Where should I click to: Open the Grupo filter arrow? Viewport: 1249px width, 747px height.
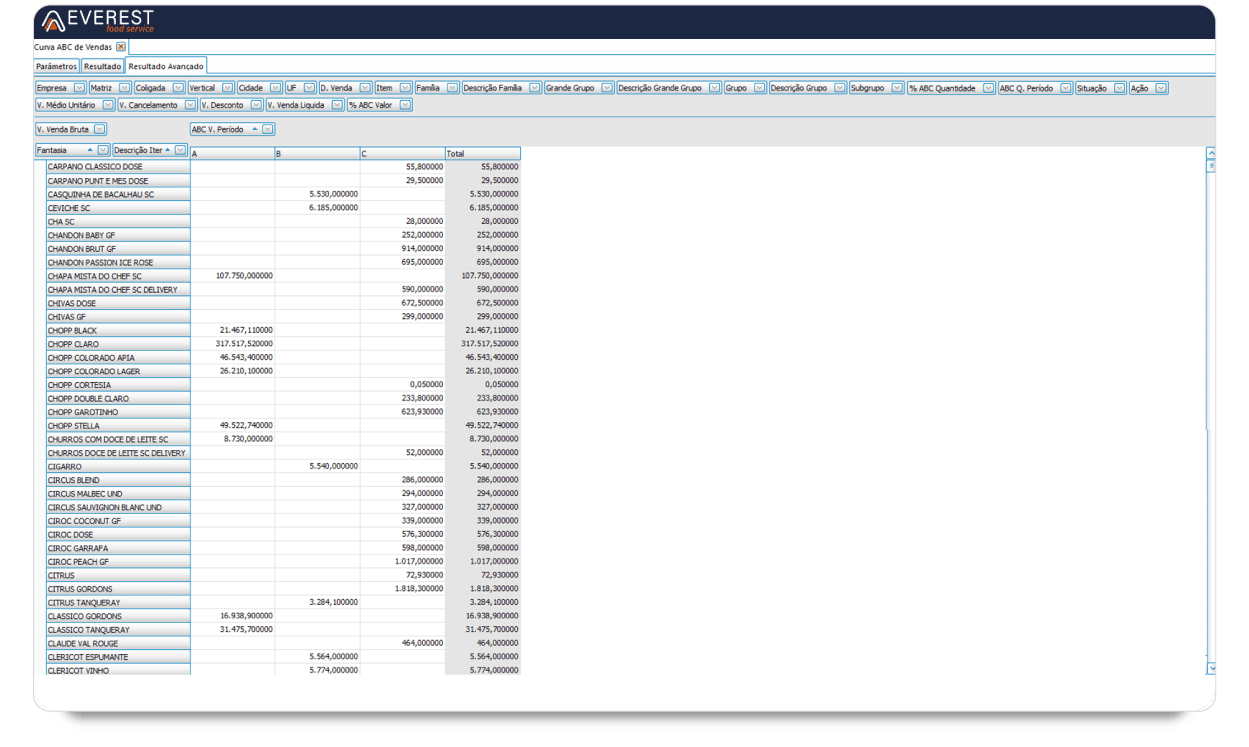pos(760,88)
